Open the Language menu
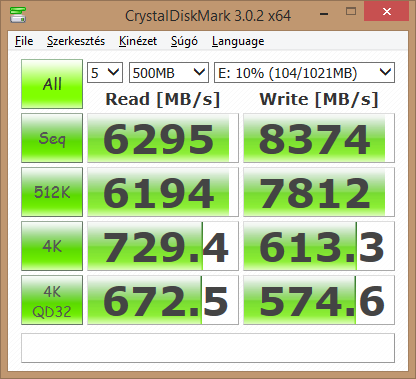 tap(238, 41)
